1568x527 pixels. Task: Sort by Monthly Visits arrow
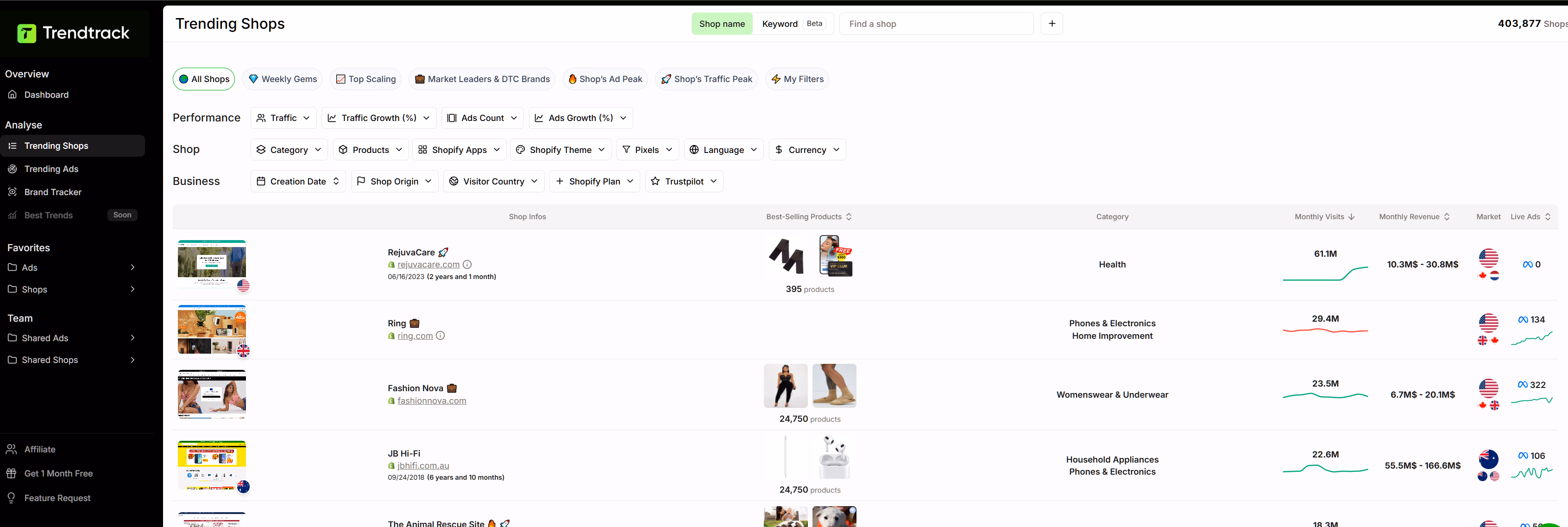tap(1351, 217)
